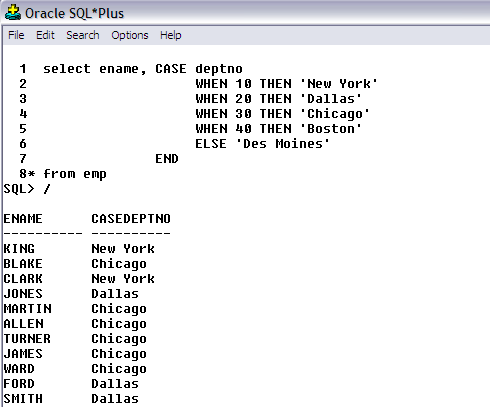Click the Dallas value in FORD row
The image size is (490, 407).
(115, 384)
